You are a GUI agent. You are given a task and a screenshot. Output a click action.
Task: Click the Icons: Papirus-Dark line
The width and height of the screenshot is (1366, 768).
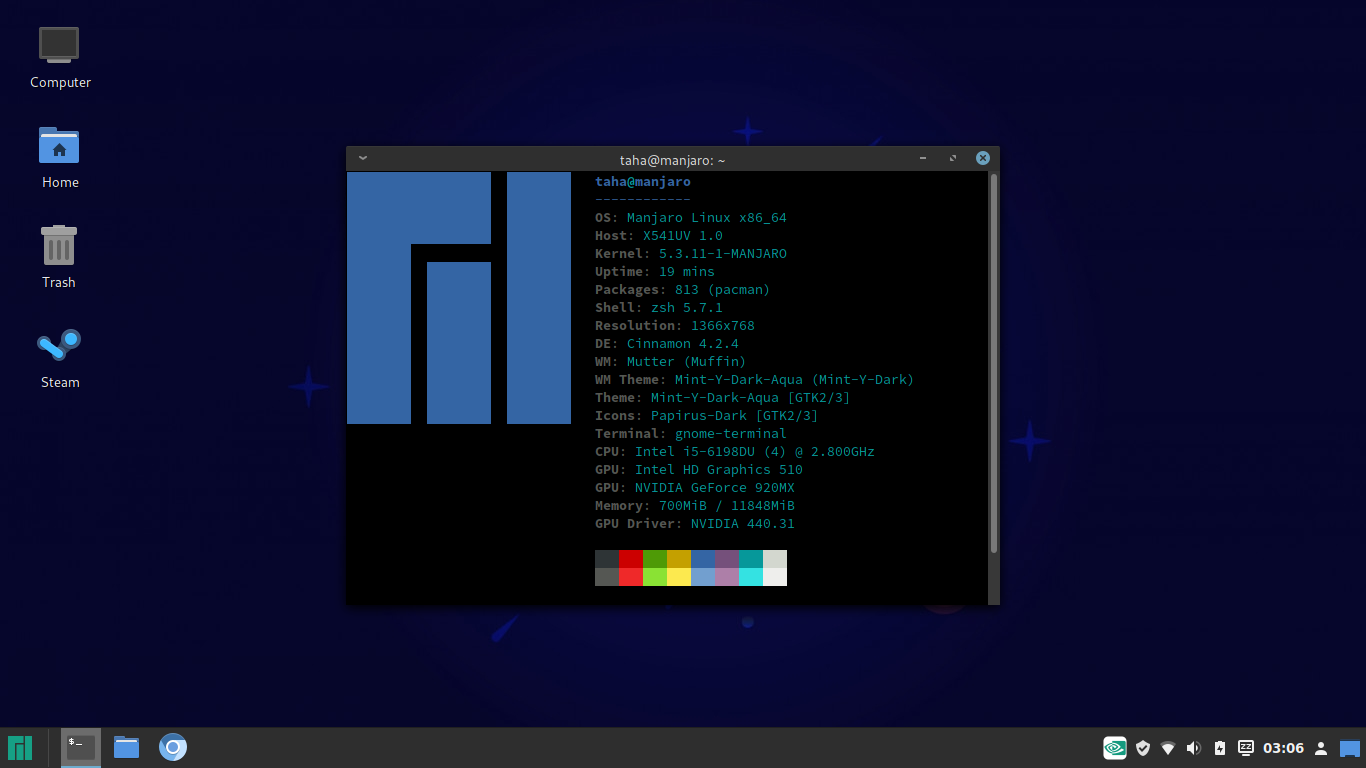pos(707,415)
